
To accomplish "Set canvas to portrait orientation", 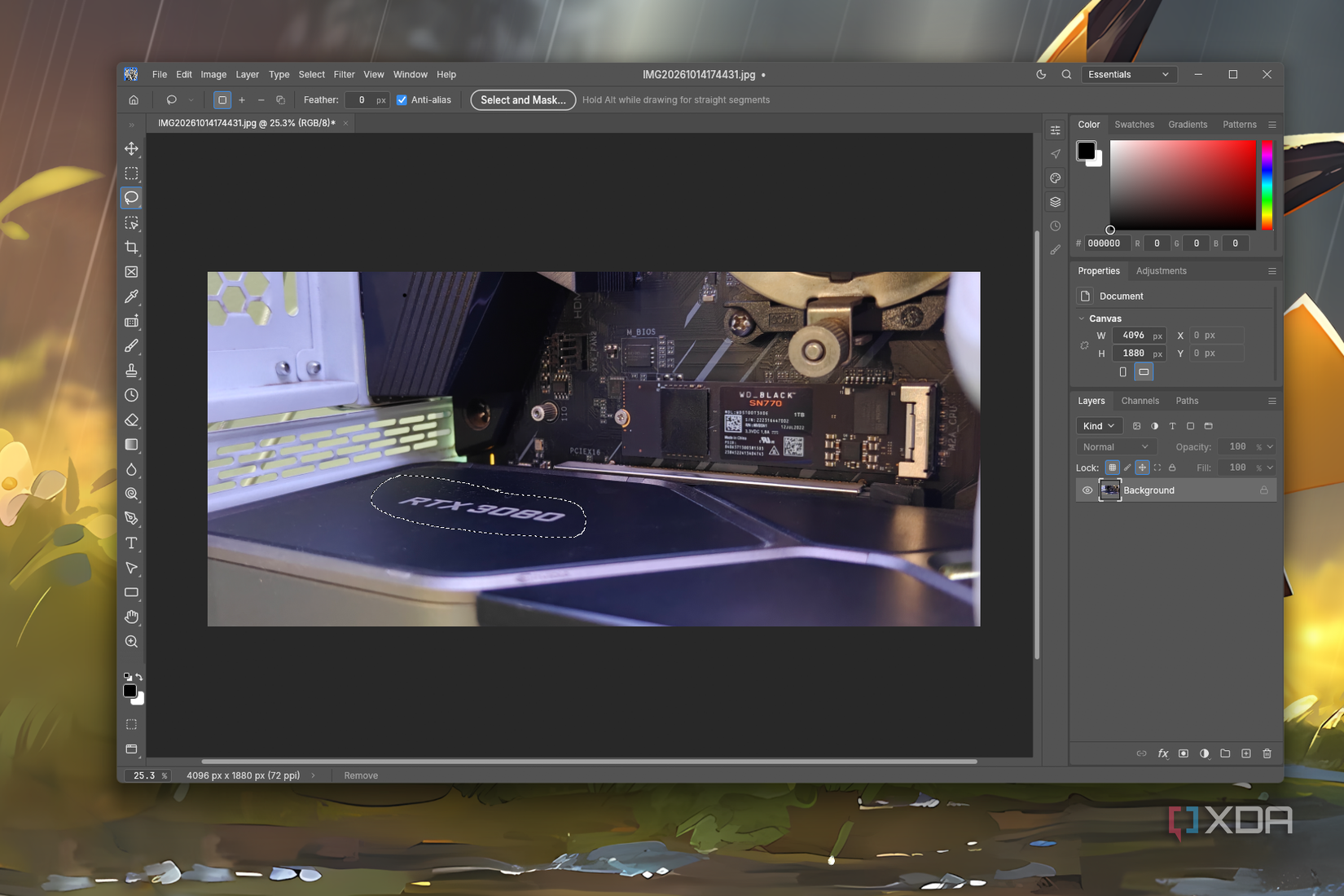I will [1123, 371].
